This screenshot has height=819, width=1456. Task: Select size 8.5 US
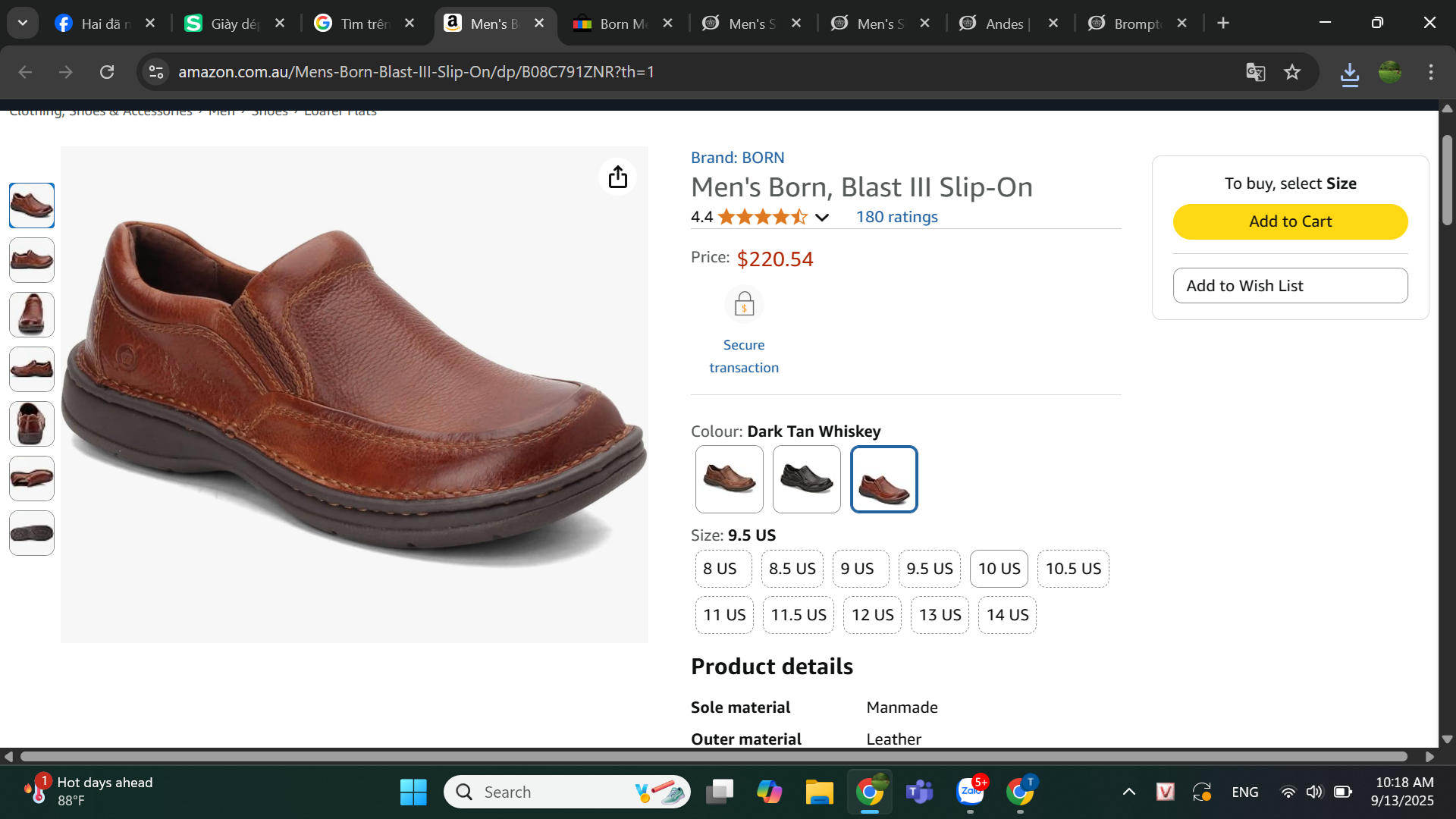pos(792,569)
